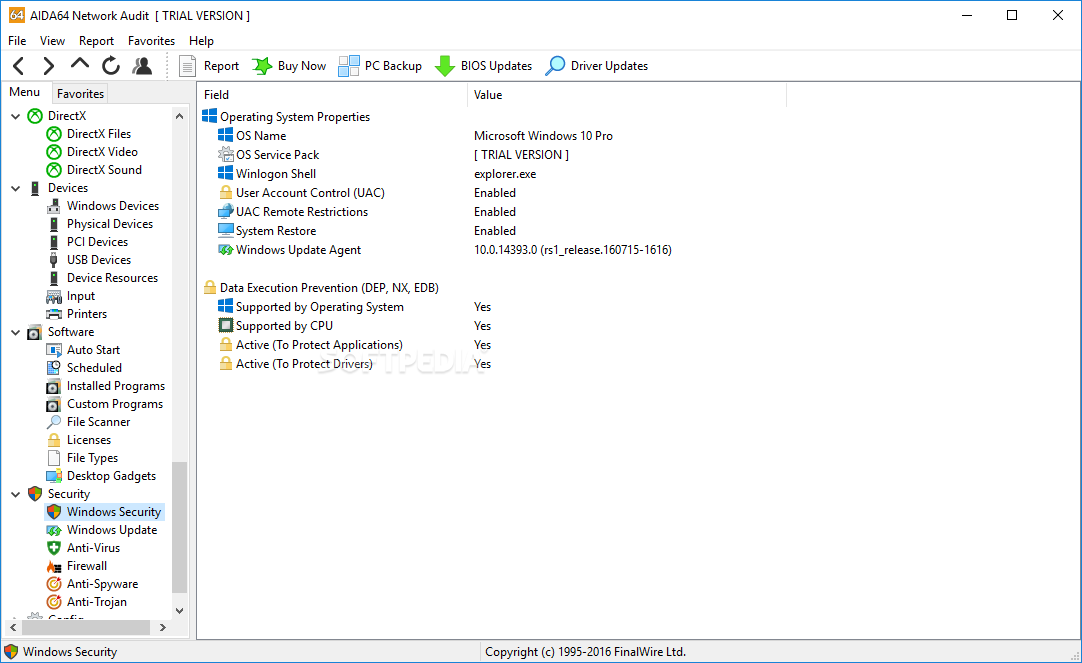Viewport: 1082px width, 663px height.
Task: Select USB Devices in the tree
Action: tap(88, 259)
